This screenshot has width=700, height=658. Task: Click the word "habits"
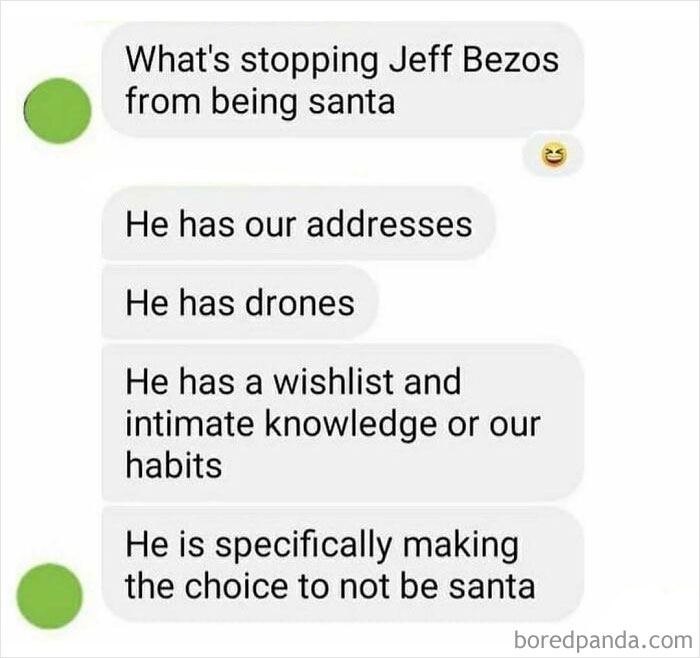click(x=174, y=465)
